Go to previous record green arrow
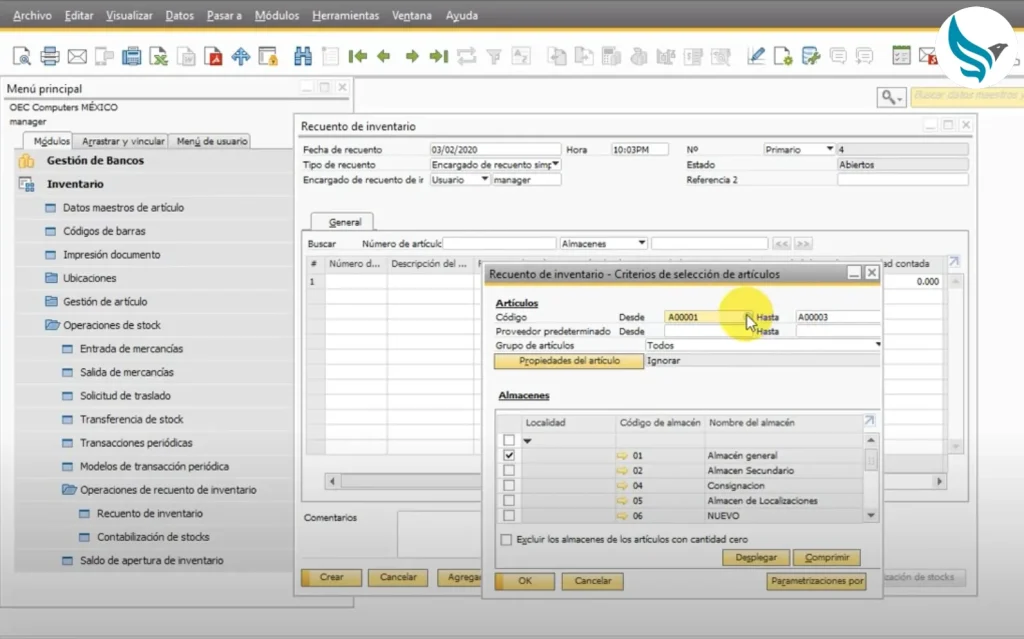The height and width of the screenshot is (639, 1024). click(384, 56)
